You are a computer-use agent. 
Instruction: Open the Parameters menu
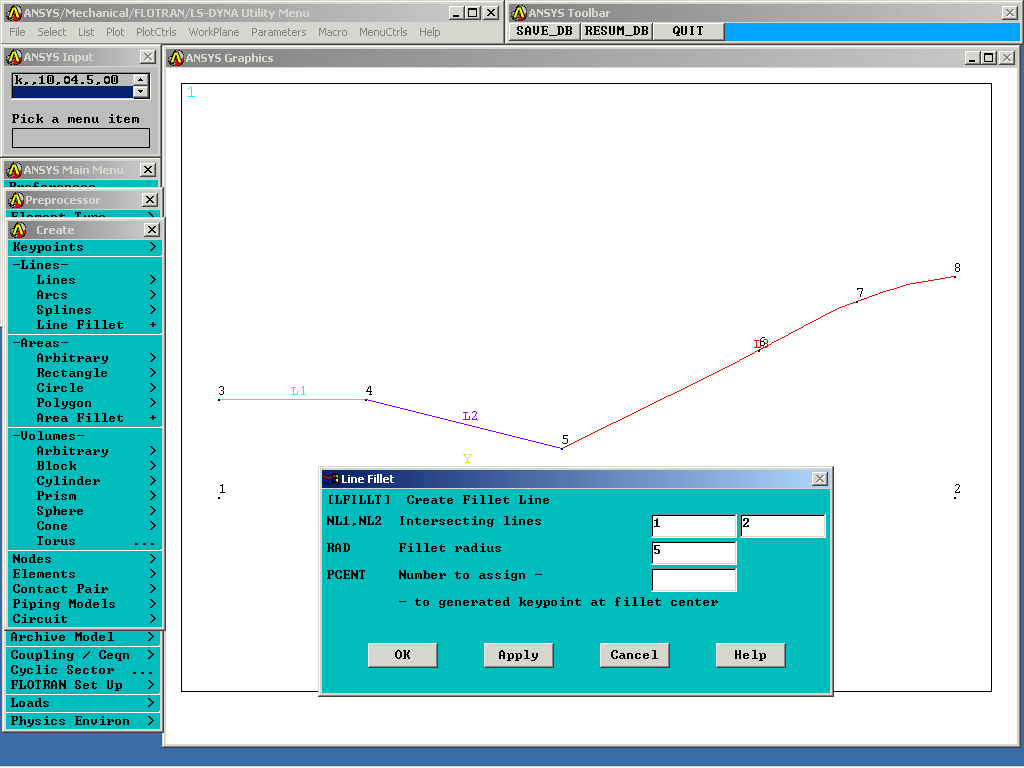pos(278,32)
